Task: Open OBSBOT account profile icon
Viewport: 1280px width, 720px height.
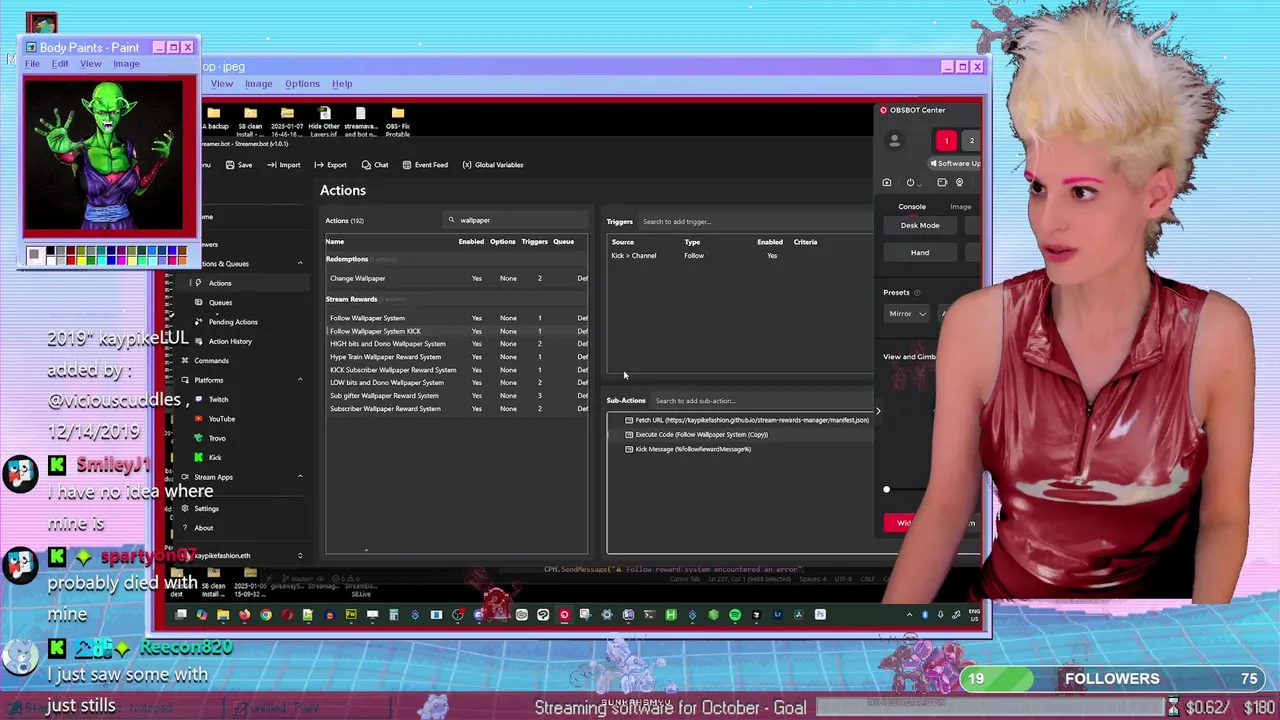Action: pos(894,141)
